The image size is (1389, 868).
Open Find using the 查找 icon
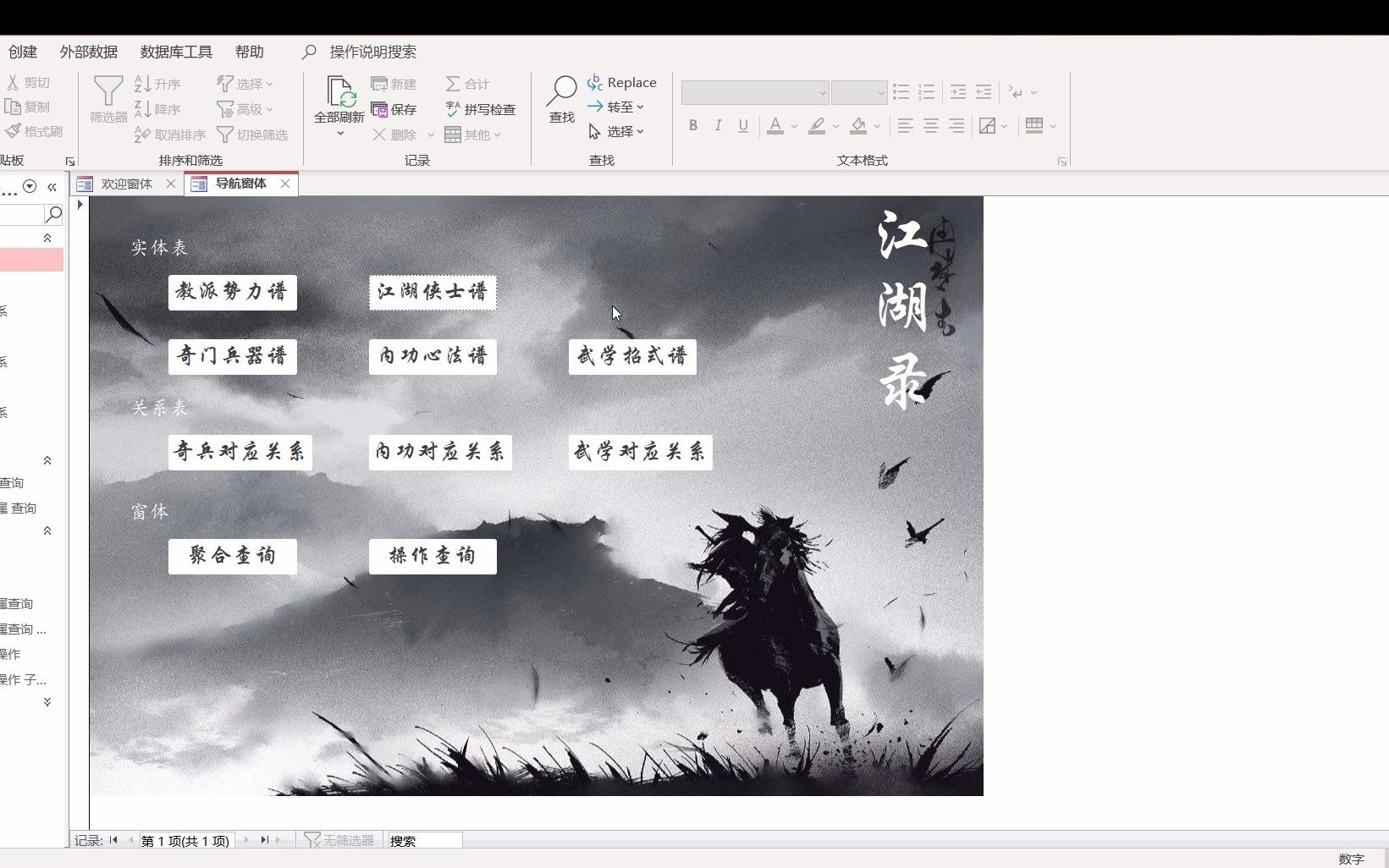coord(559,96)
